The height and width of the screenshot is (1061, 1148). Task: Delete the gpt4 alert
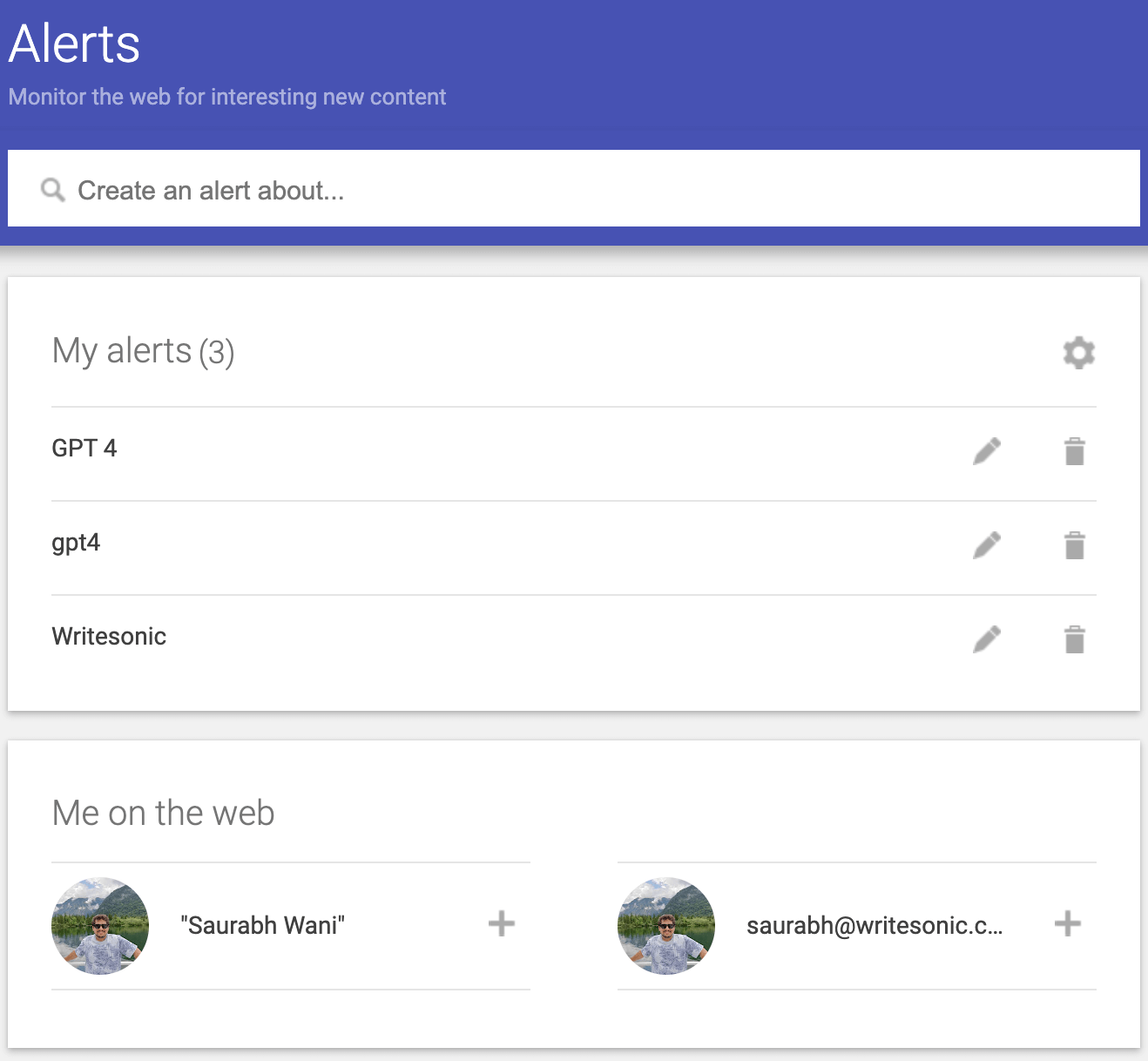coord(1075,545)
